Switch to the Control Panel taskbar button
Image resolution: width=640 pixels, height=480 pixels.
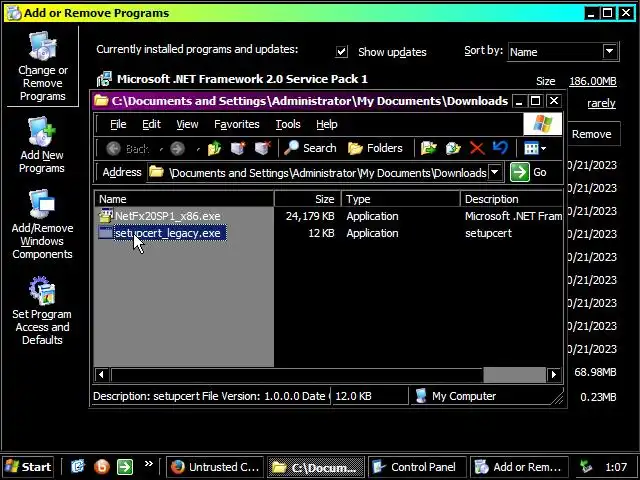[417, 467]
